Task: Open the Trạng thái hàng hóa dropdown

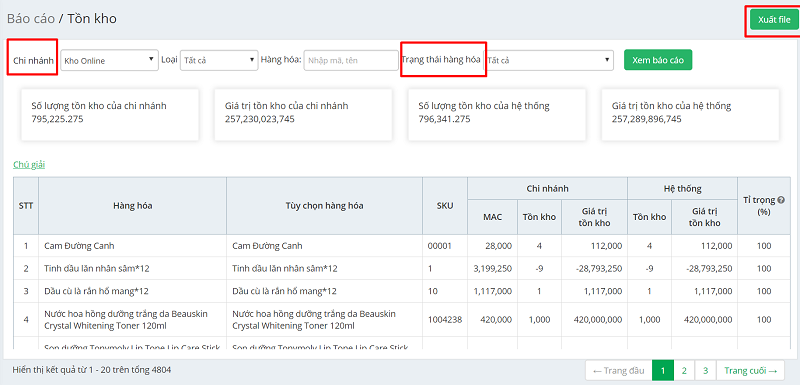Action: pyautogui.click(x=548, y=60)
